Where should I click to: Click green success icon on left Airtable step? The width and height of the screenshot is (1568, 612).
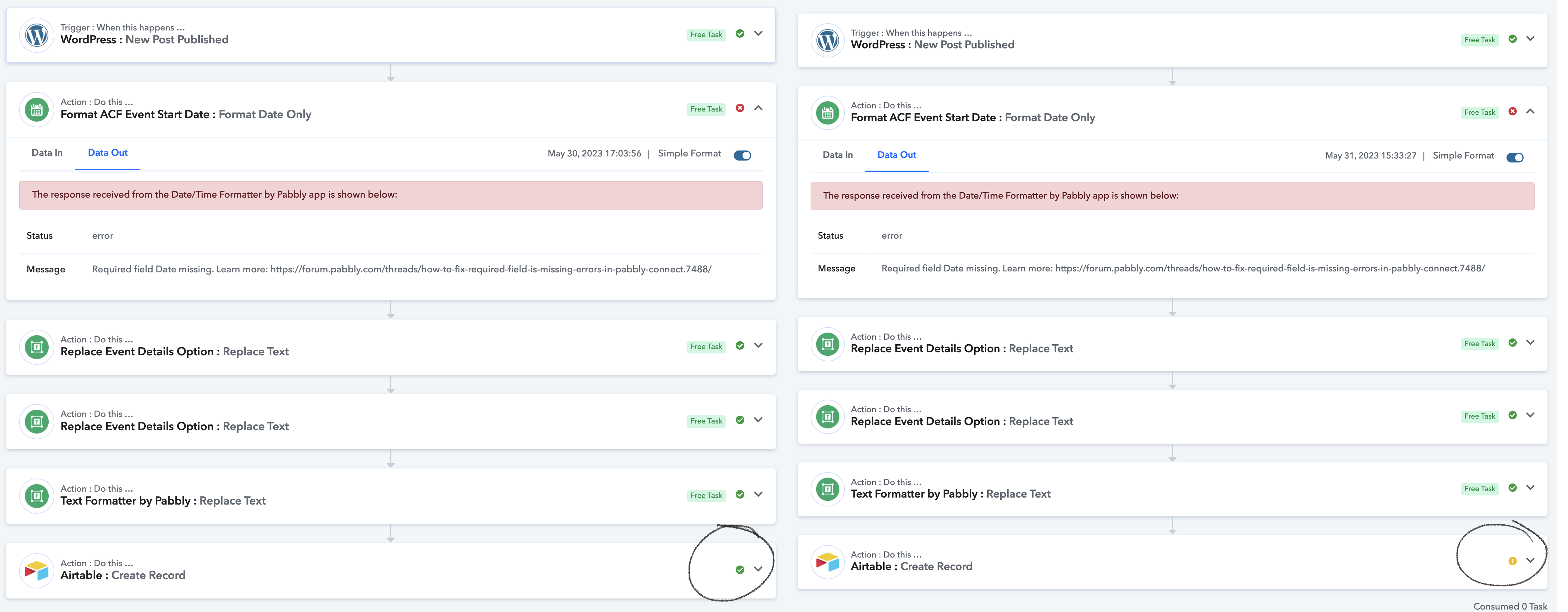coord(740,569)
